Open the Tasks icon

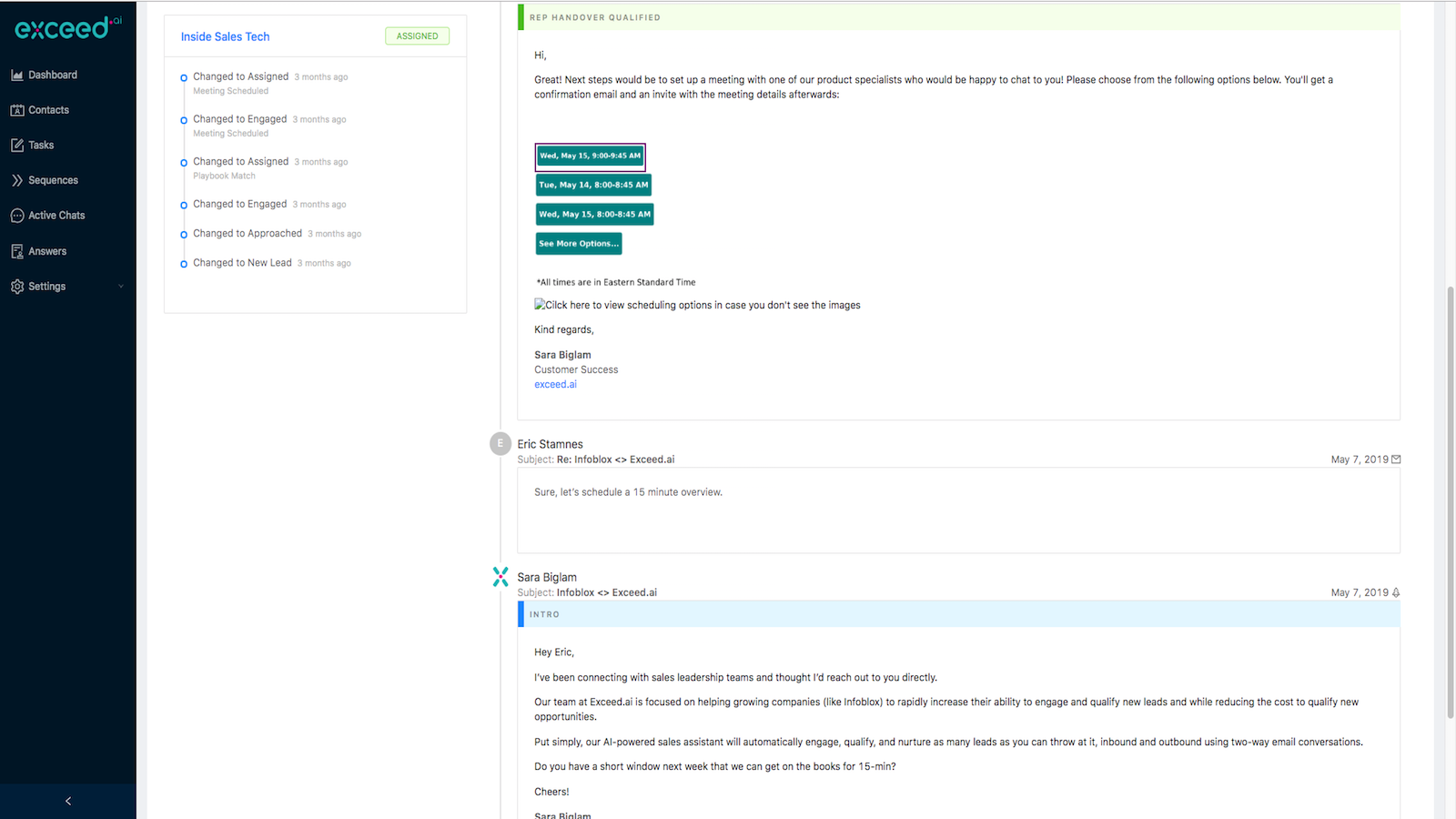tap(17, 144)
